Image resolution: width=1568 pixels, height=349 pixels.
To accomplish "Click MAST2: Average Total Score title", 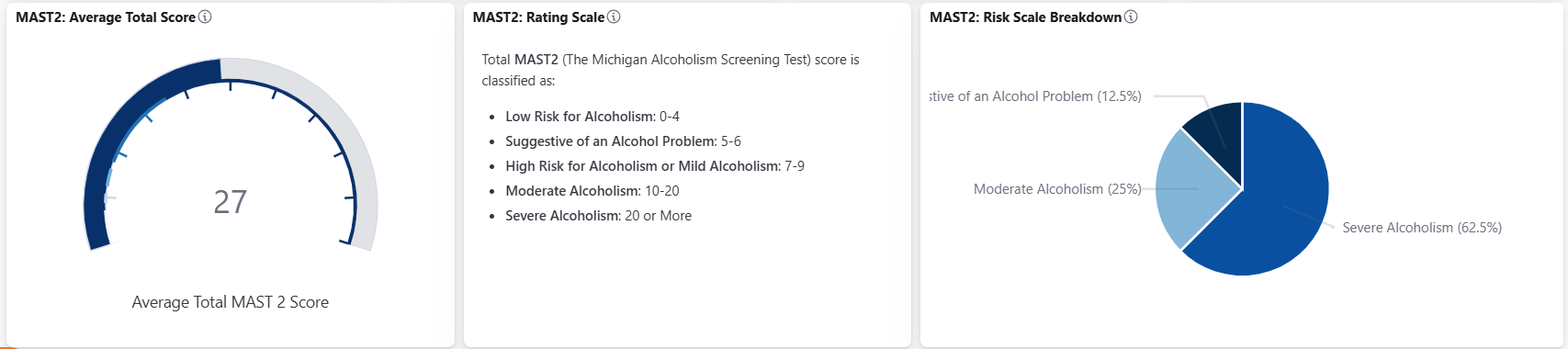I will (x=106, y=17).
